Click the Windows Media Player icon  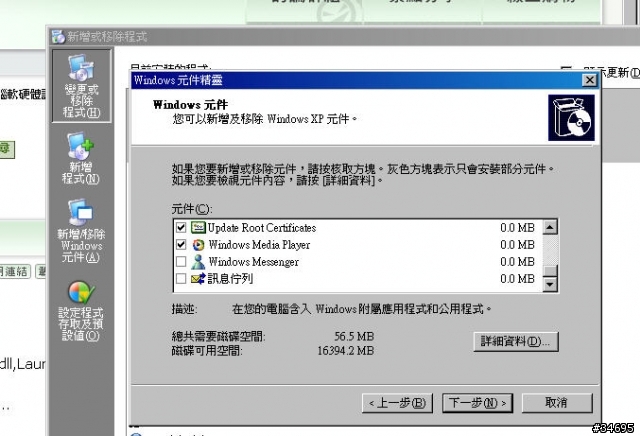(198, 245)
